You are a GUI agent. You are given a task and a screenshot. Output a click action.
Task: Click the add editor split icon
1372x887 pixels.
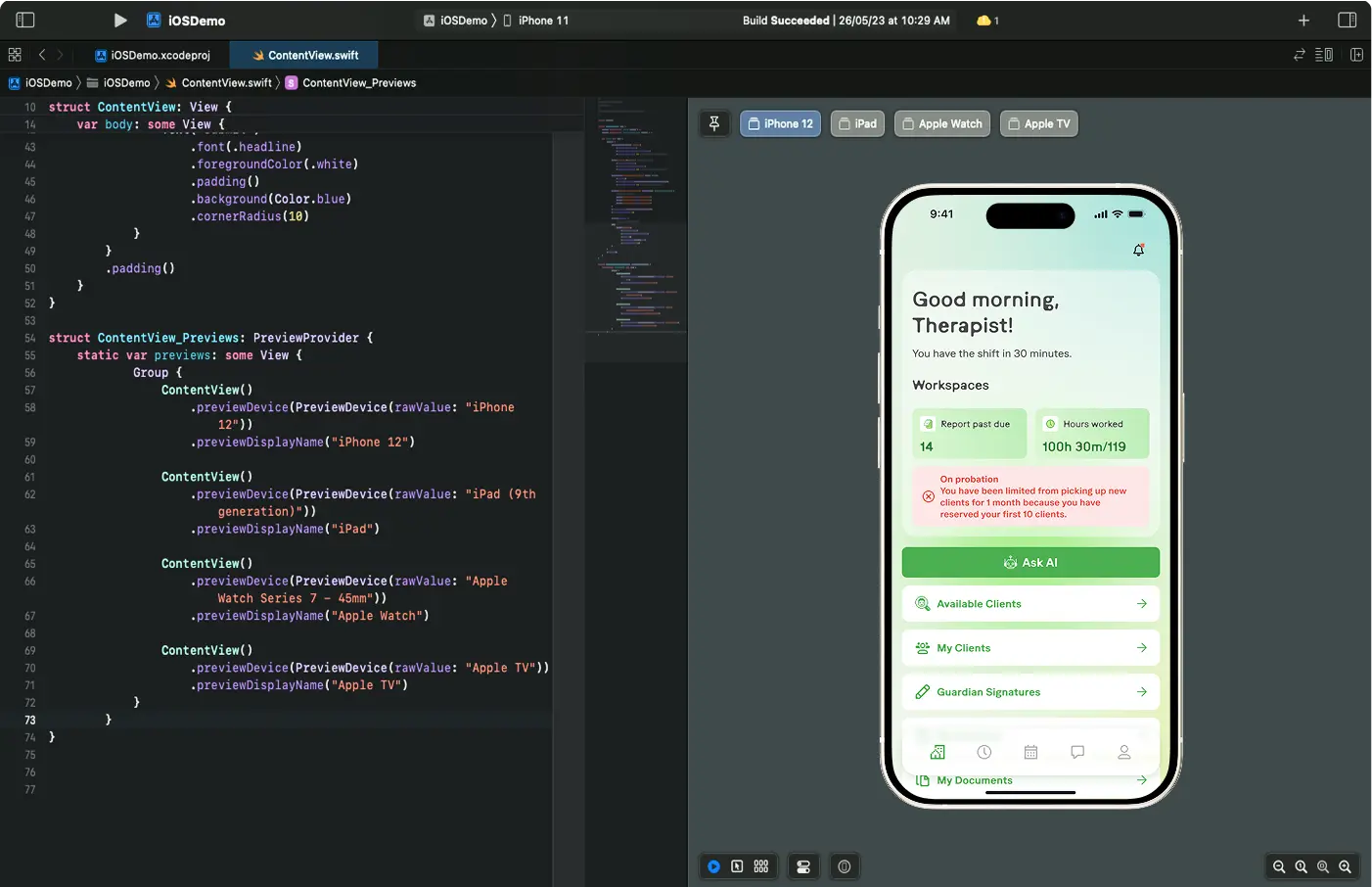tap(1356, 54)
